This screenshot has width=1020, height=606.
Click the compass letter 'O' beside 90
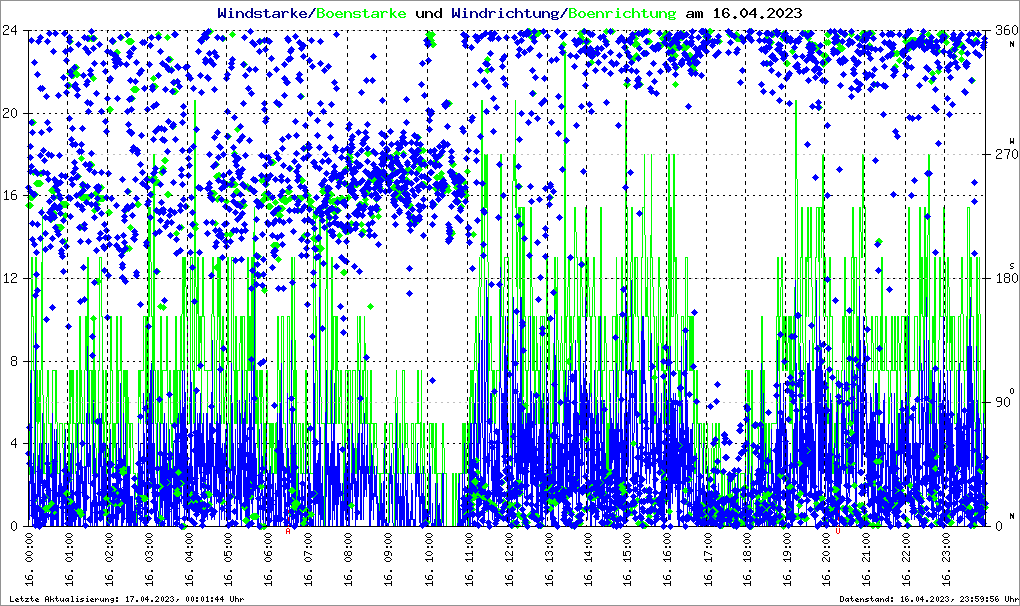coord(1012,390)
